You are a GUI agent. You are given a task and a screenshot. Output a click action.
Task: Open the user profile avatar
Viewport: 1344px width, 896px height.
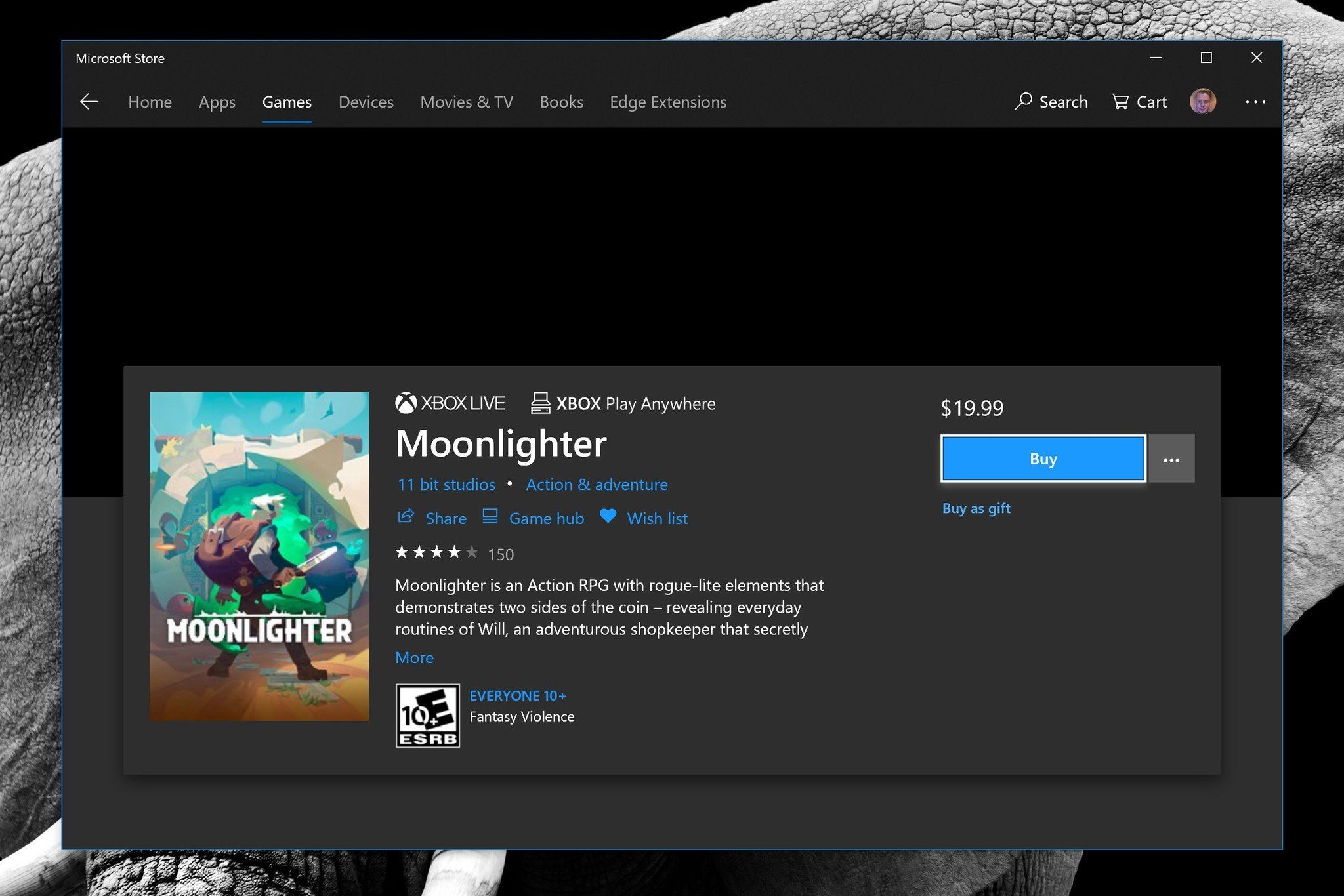[1203, 102]
